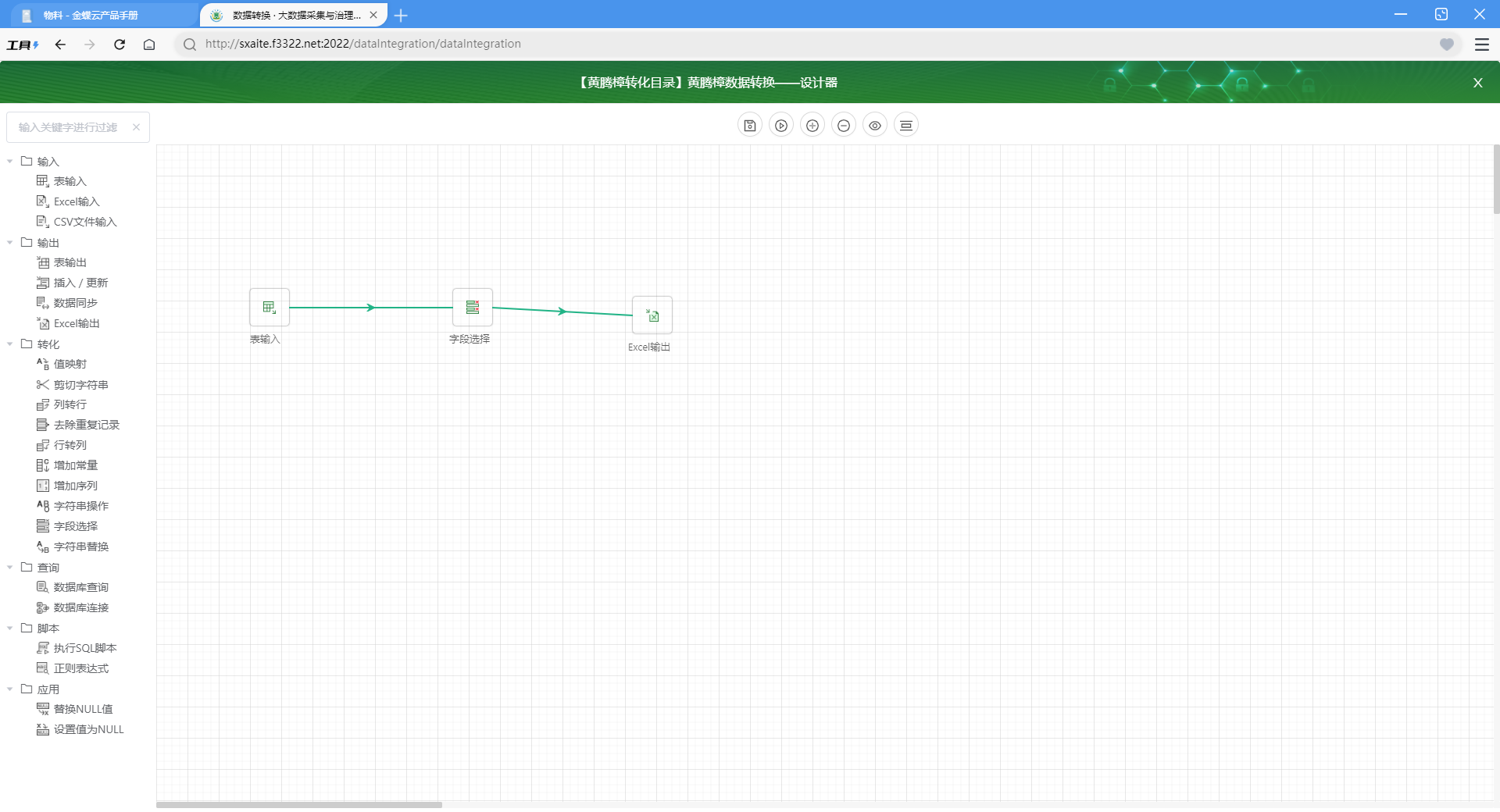The height and width of the screenshot is (812, 1500).
Task: Open a new browser tab with plus
Action: coord(402,15)
